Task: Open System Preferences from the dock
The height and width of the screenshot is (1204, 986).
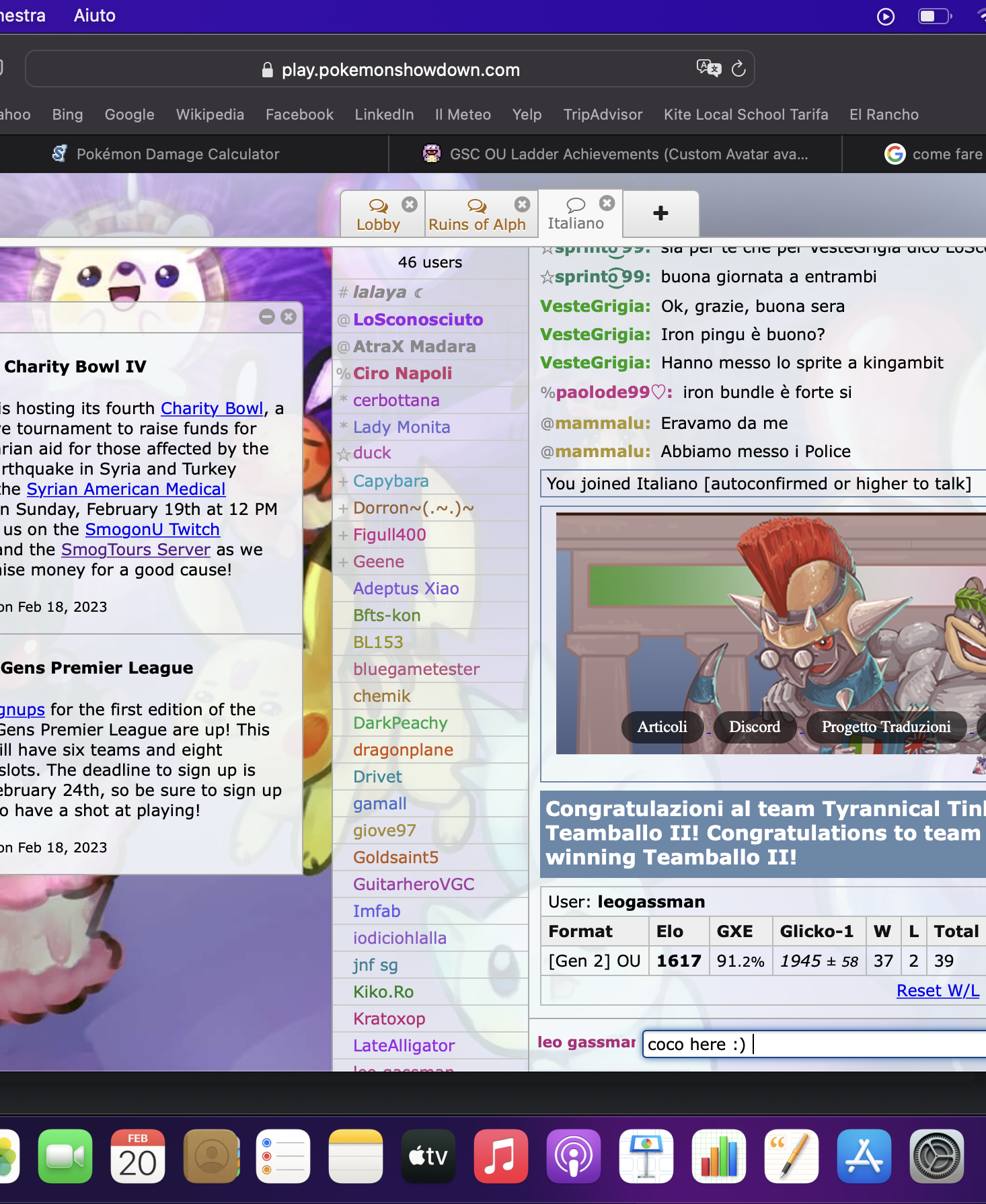Action: [x=937, y=1156]
